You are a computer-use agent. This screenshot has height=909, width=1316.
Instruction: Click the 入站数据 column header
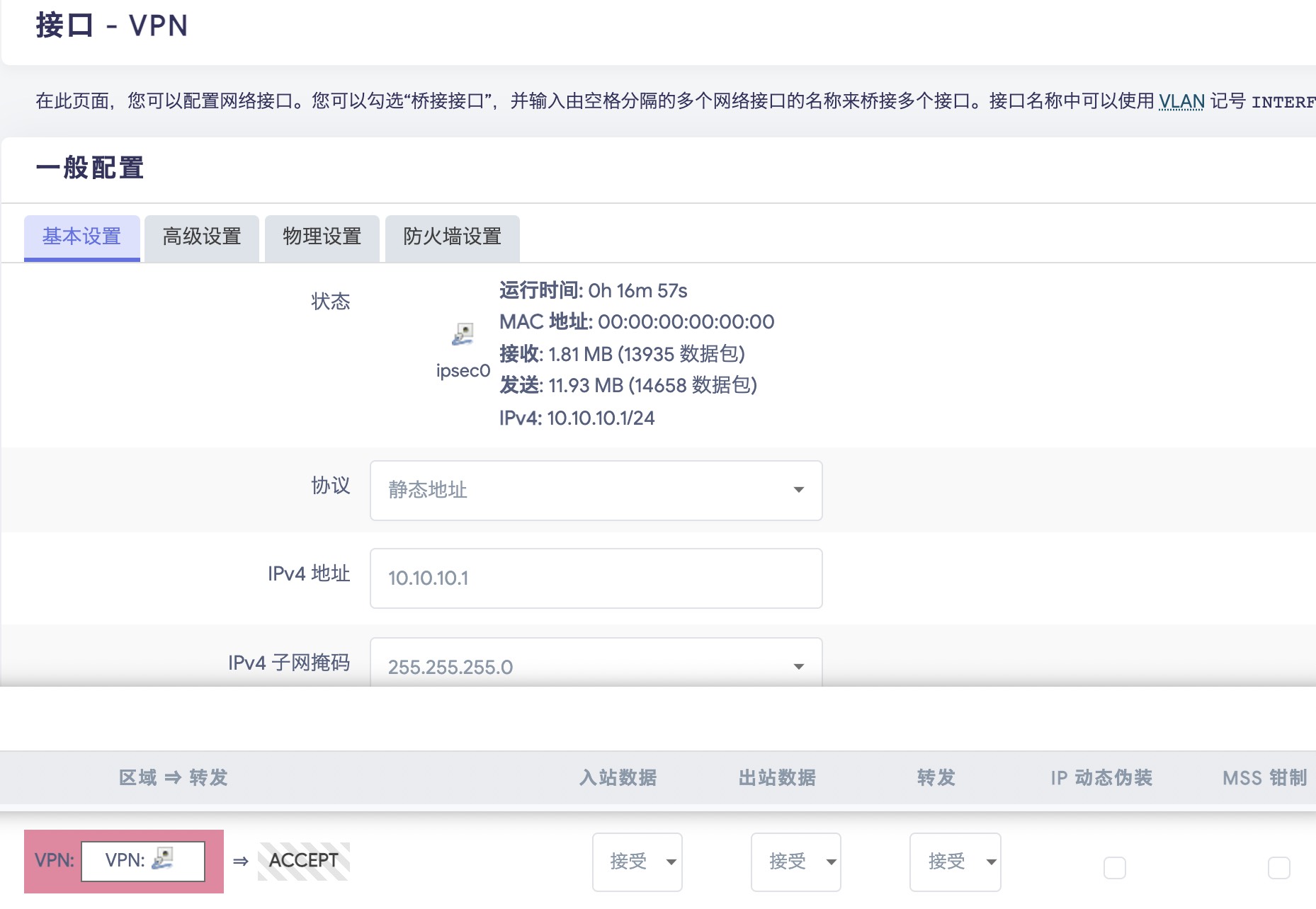pyautogui.click(x=618, y=777)
